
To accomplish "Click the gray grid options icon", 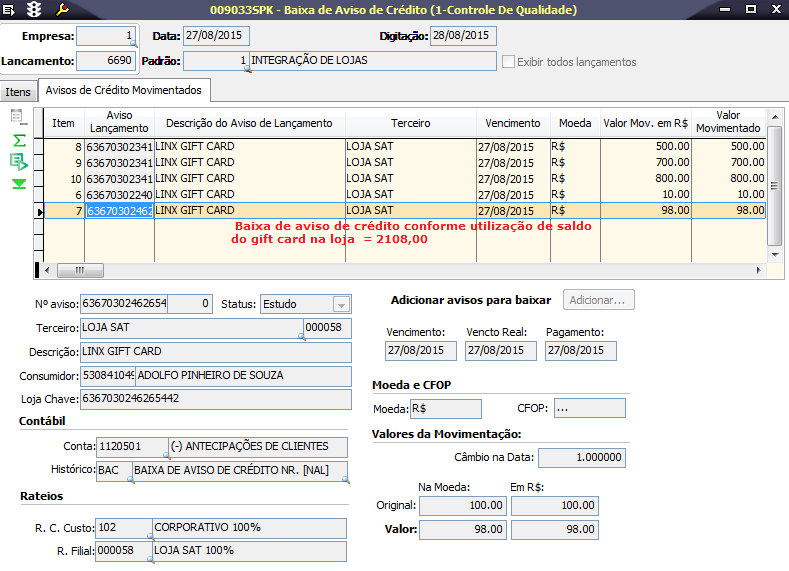I will (17, 117).
